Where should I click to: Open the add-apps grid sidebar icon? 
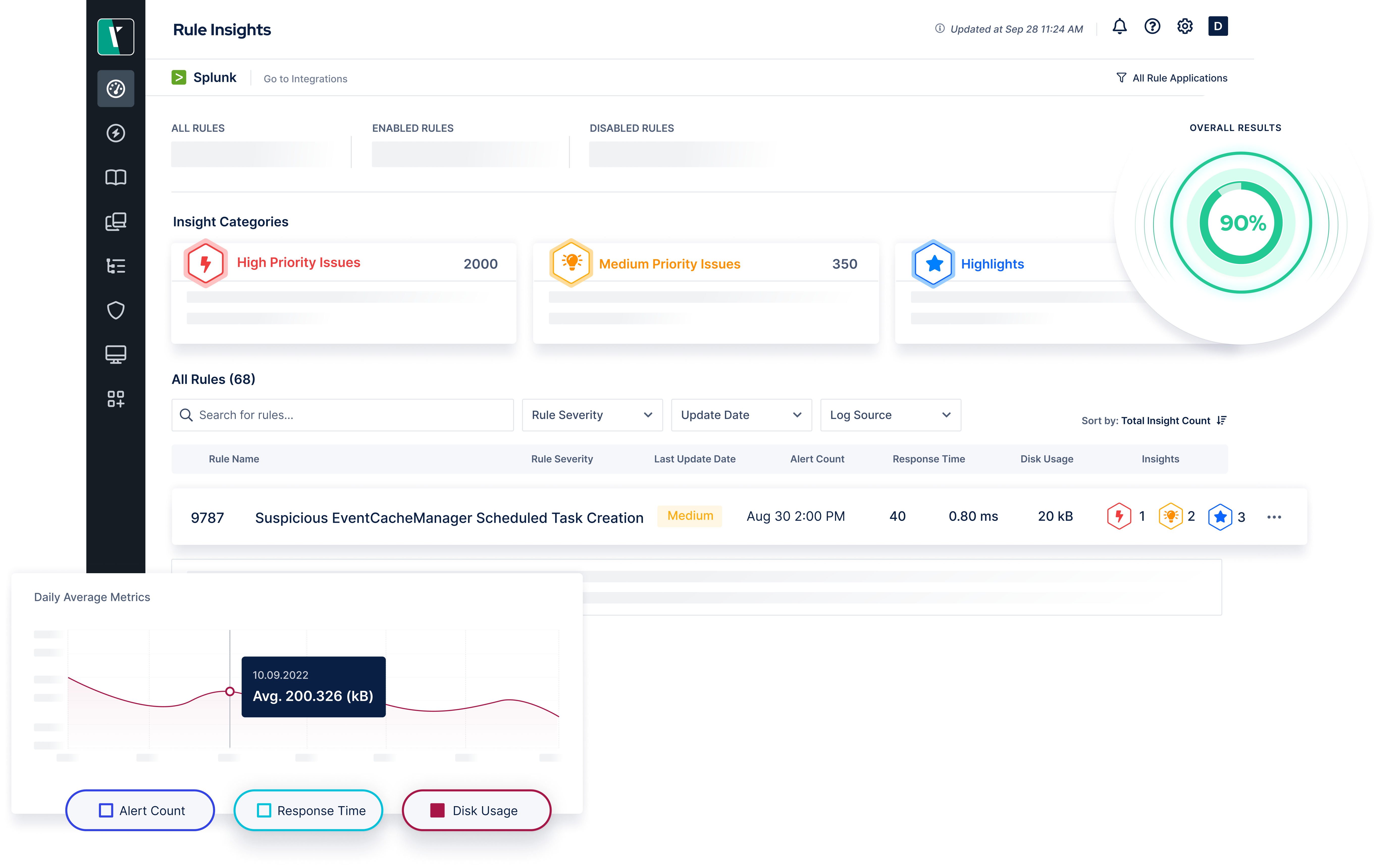tap(116, 399)
